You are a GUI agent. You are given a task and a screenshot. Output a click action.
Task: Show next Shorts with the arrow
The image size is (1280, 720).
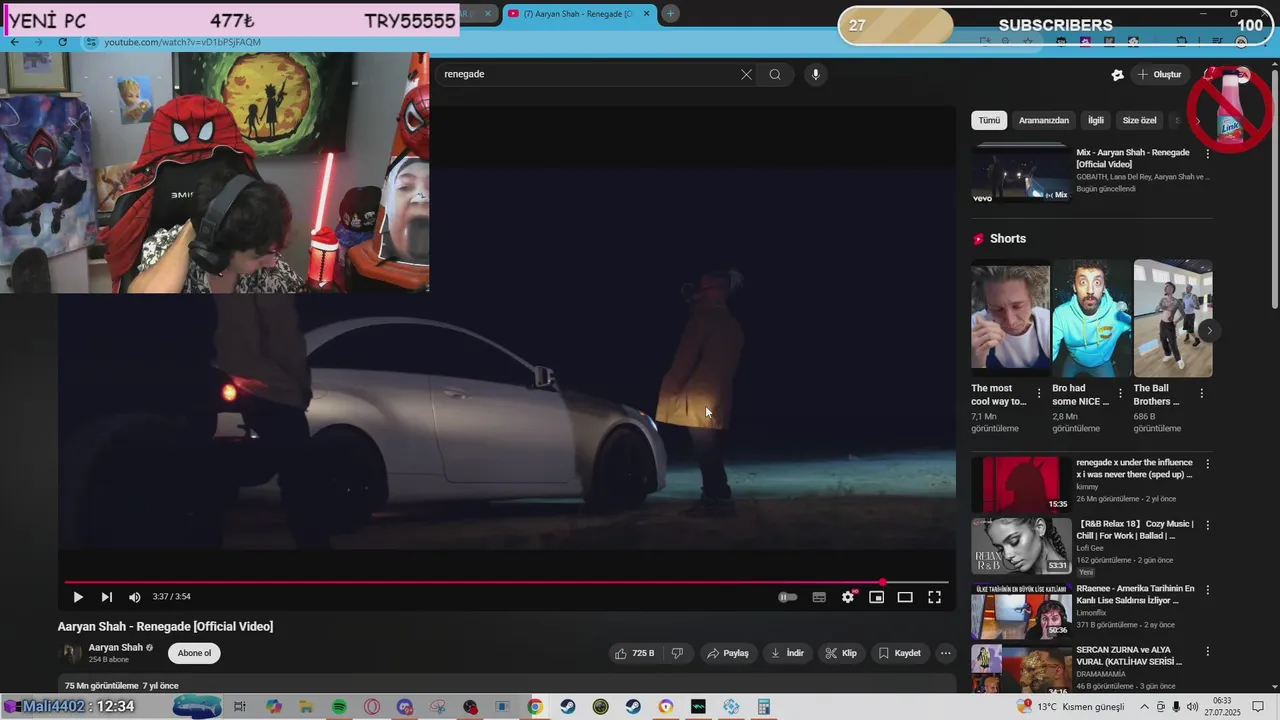1209,330
